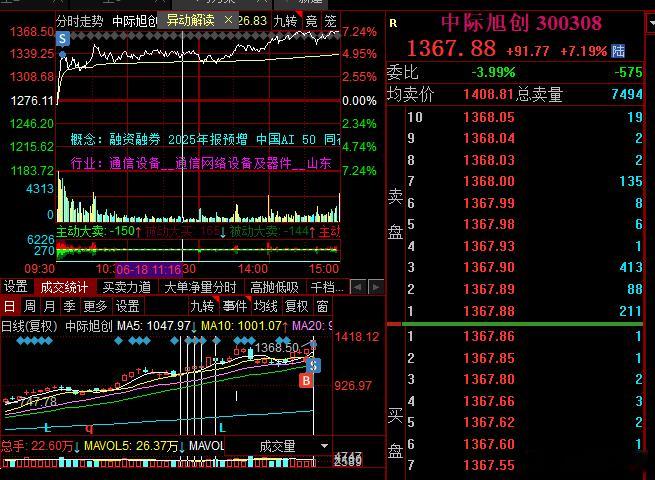Toggle 事件 markers on K-line chart

point(235,306)
